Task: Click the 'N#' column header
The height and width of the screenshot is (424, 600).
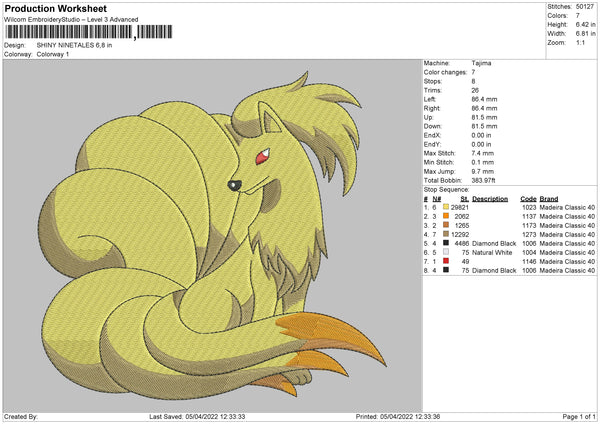Action: pyautogui.click(x=437, y=199)
